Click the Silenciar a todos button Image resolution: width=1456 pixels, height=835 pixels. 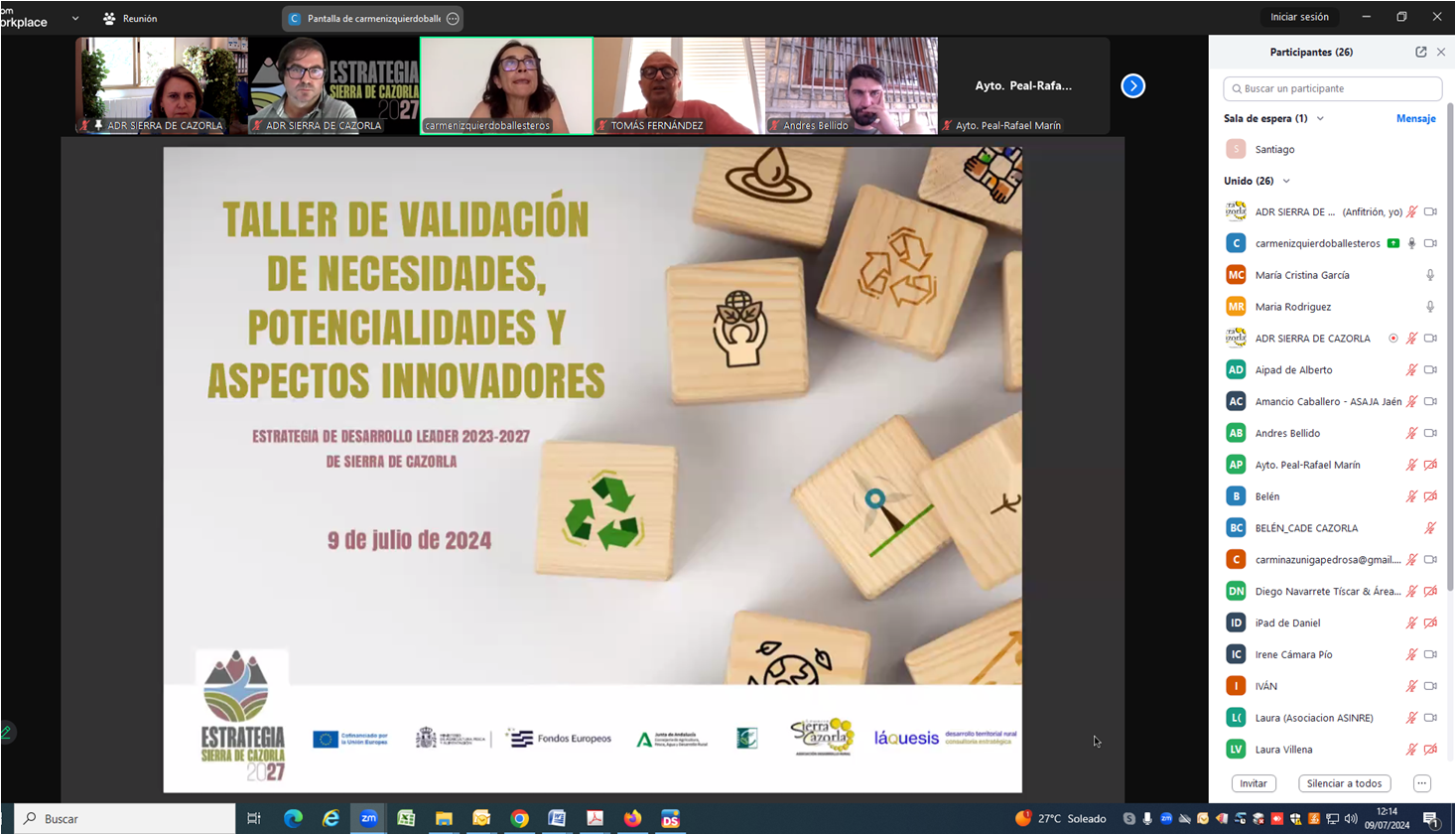(1344, 783)
